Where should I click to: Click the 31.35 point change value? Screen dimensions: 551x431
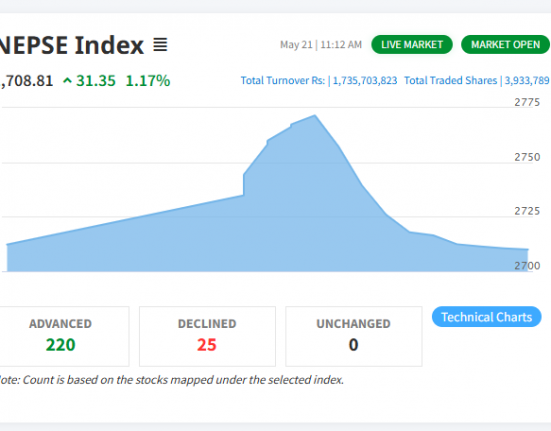[96, 81]
